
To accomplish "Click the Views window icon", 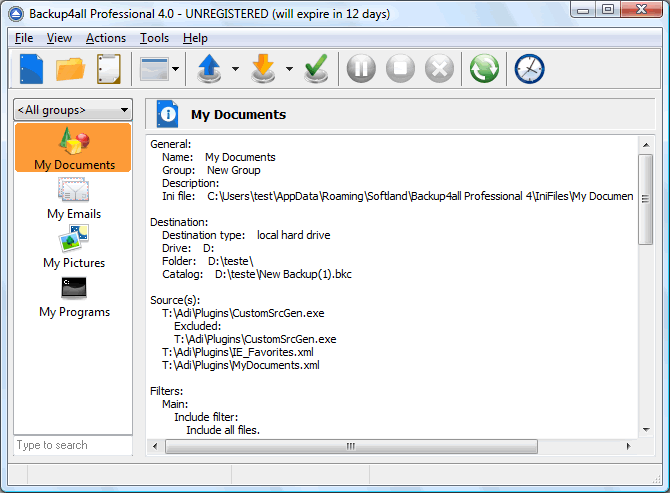I will 154,69.
